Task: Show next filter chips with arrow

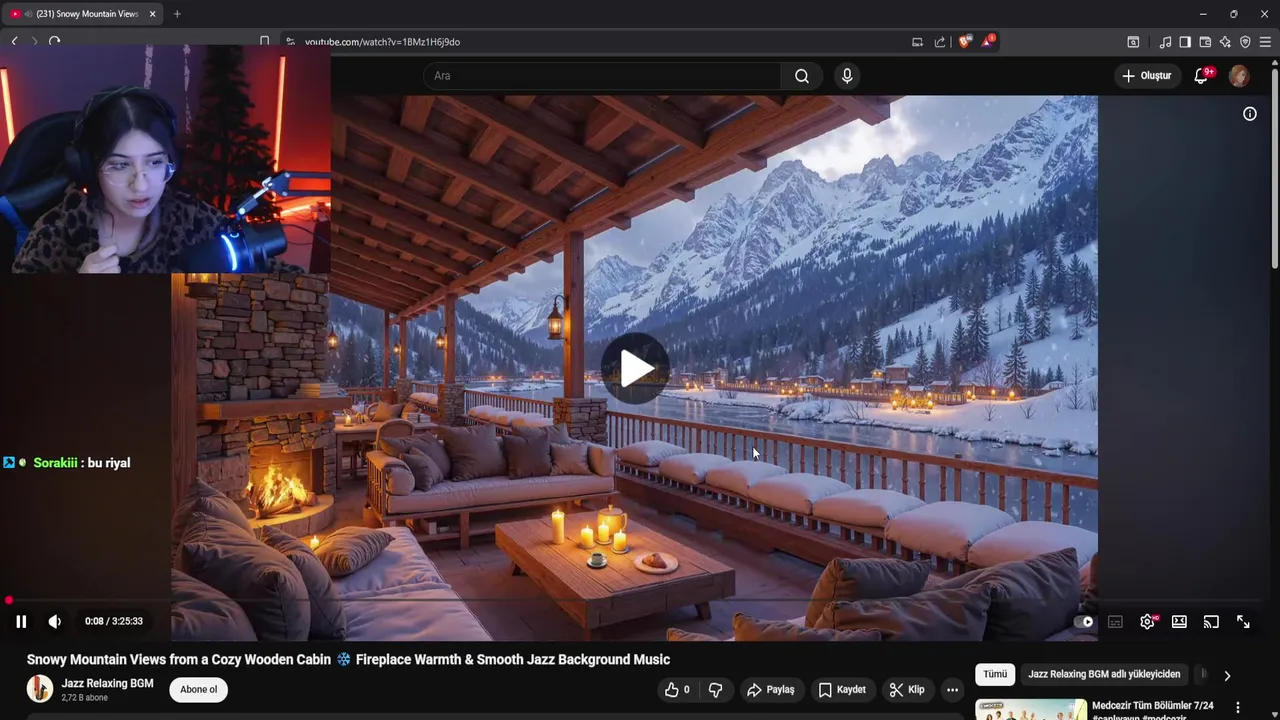Action: [1227, 675]
